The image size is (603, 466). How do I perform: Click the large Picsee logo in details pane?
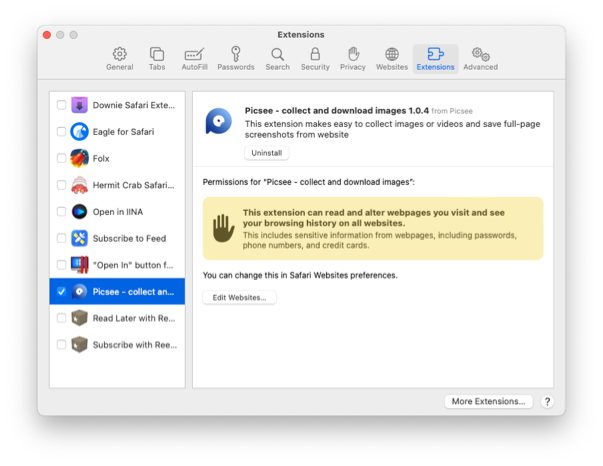tap(218, 121)
